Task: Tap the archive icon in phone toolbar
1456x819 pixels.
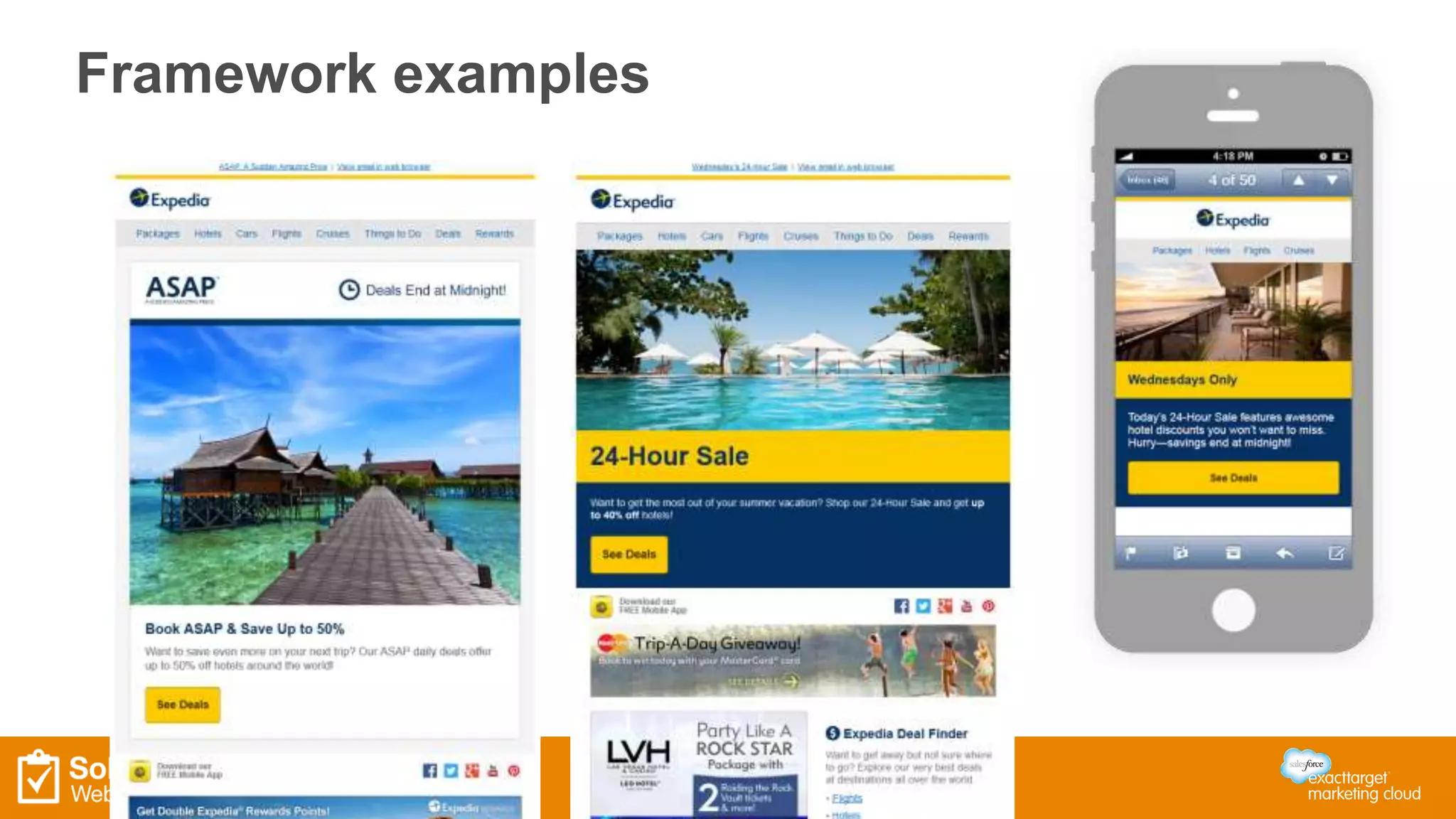Action: point(1233,553)
